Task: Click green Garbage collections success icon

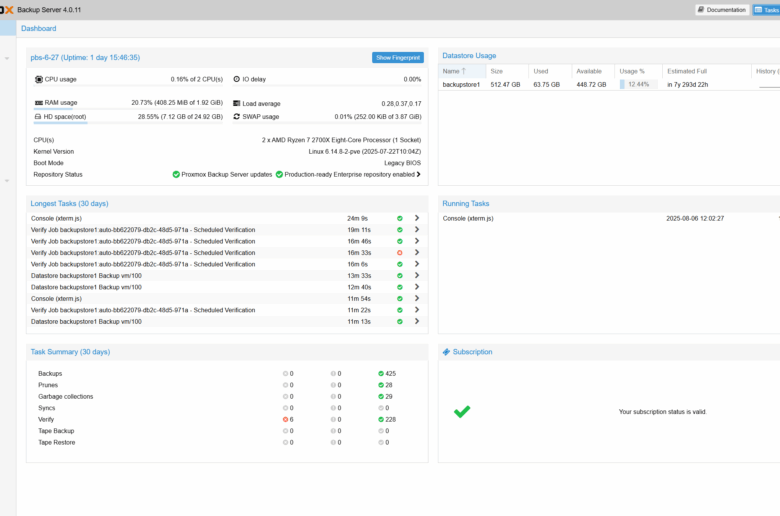Action: pyautogui.click(x=381, y=396)
